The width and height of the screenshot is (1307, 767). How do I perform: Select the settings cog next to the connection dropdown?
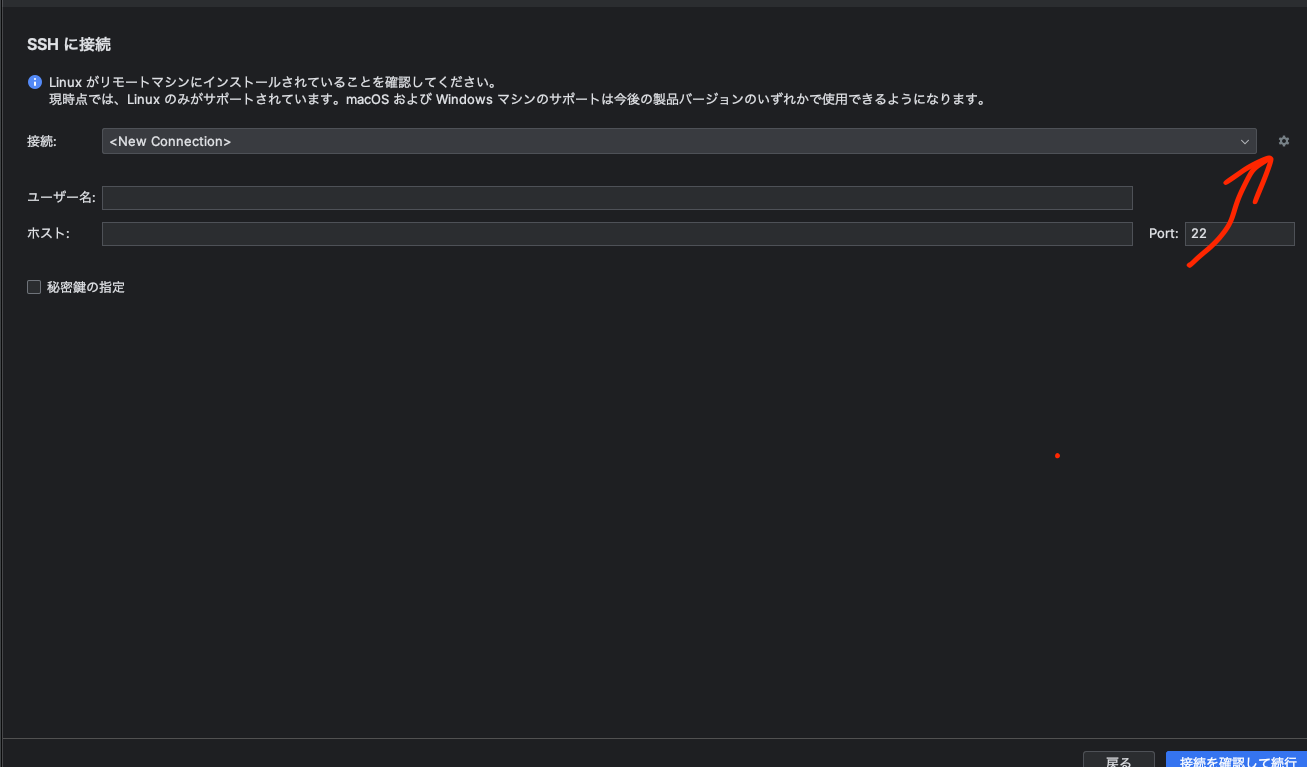tap(1284, 141)
